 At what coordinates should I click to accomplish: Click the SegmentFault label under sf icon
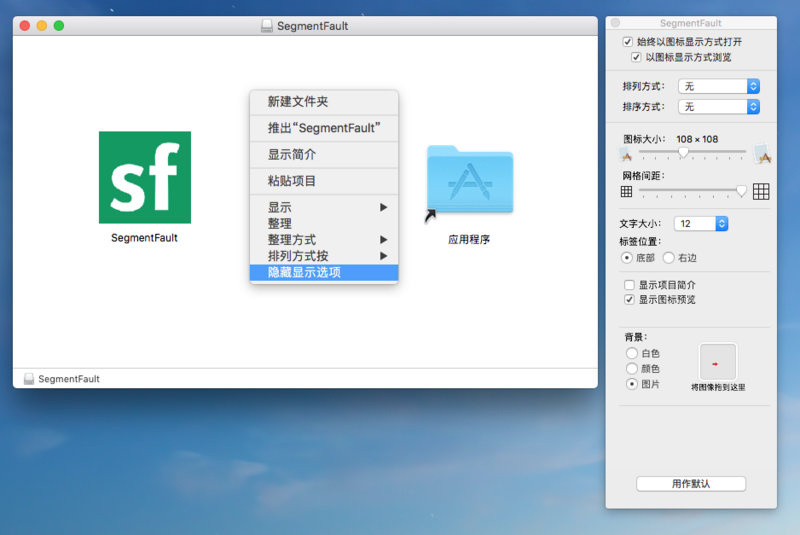tap(144, 238)
